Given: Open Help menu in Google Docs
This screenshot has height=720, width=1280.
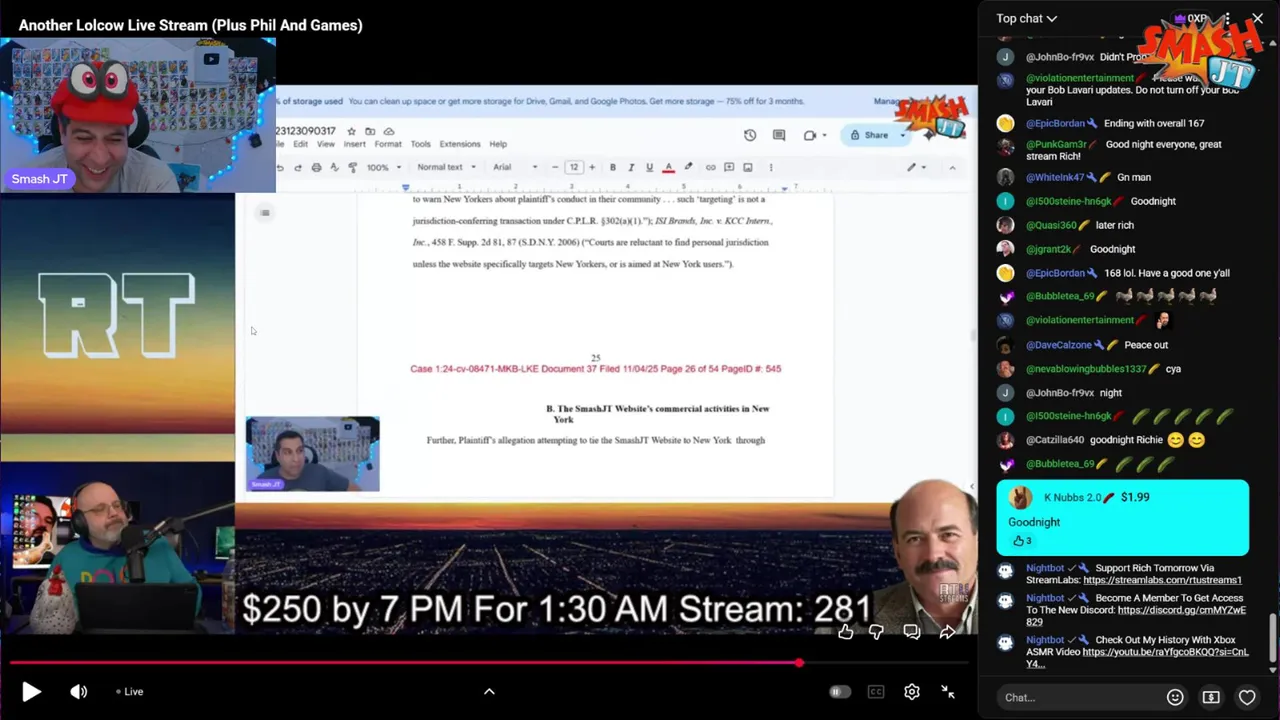Looking at the screenshot, I should 498,144.
